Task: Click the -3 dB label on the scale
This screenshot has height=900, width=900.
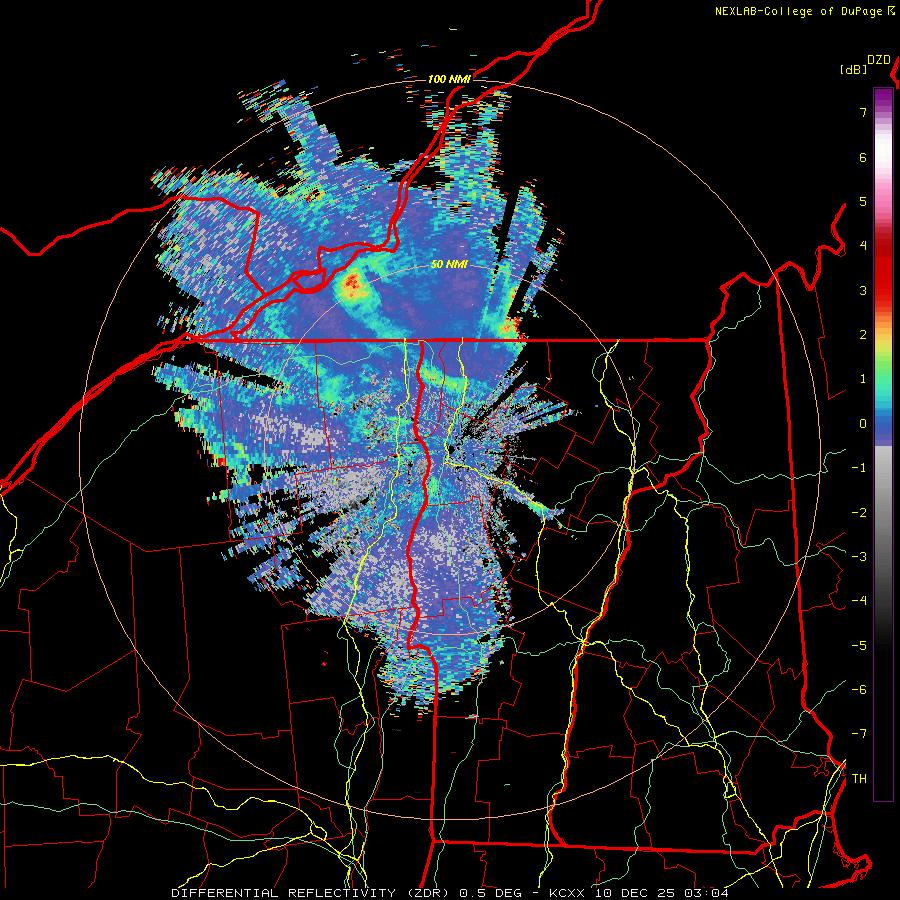Action: click(859, 557)
